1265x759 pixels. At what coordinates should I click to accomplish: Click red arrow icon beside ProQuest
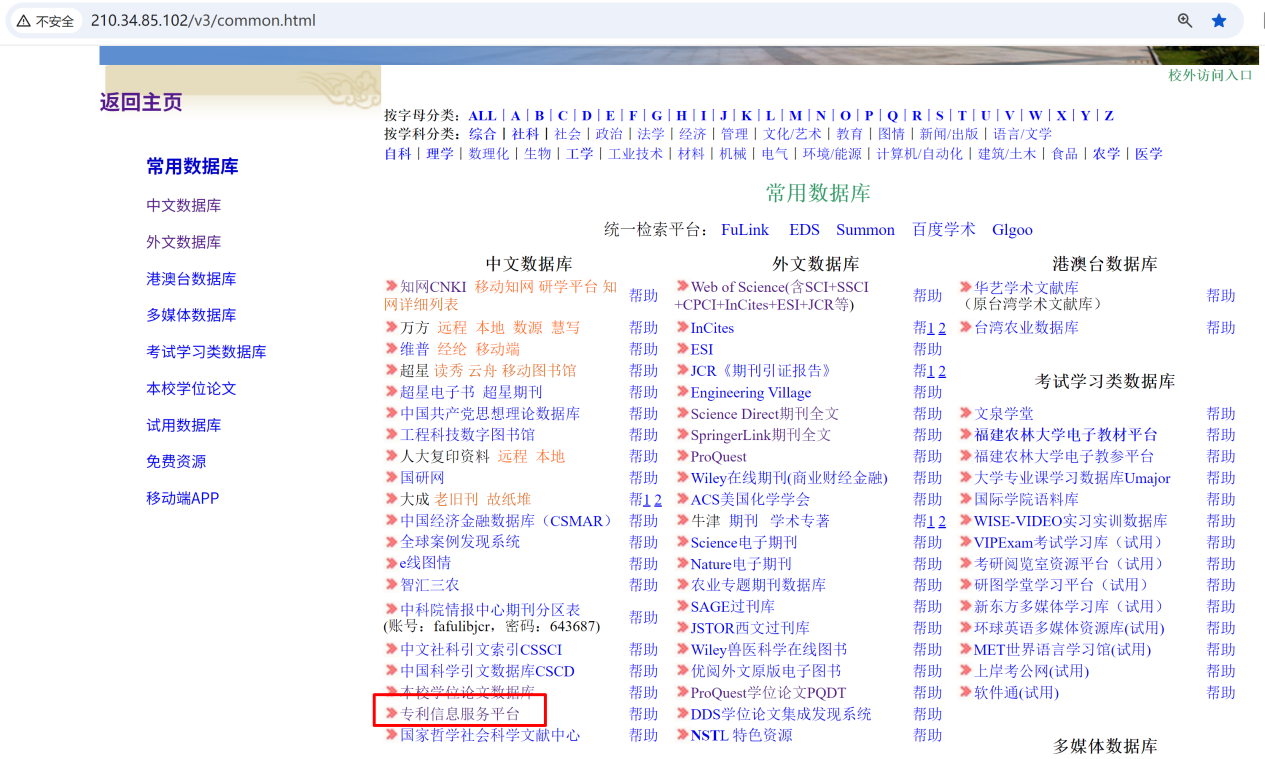pos(682,456)
